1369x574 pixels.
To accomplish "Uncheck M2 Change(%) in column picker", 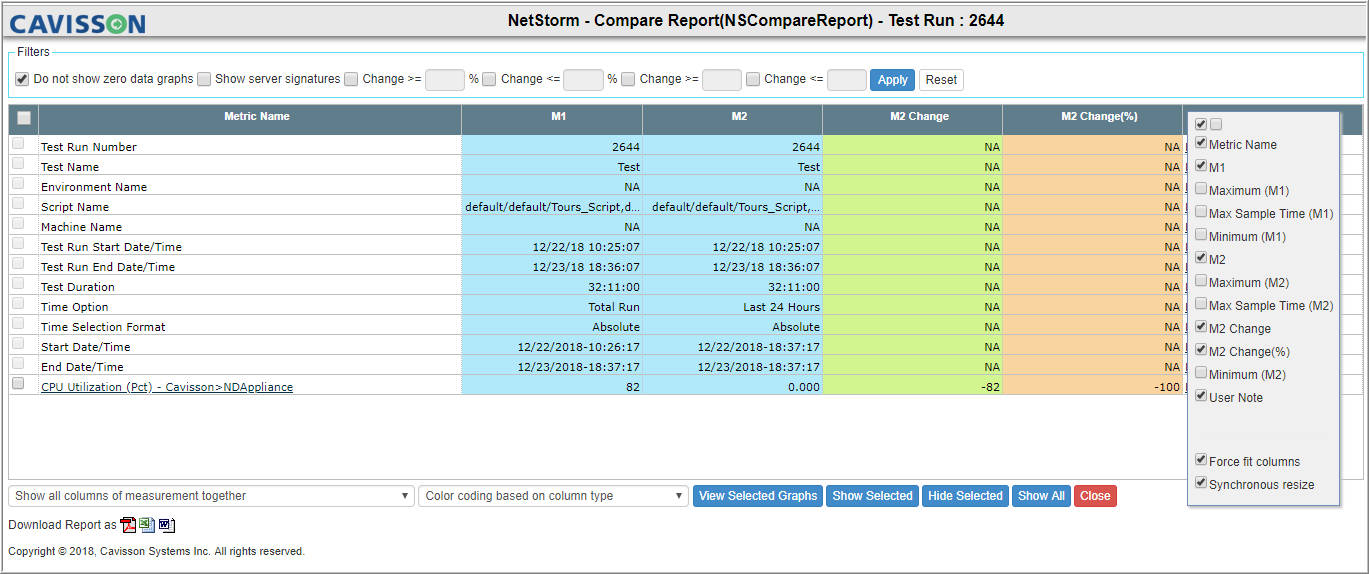I will click(1201, 350).
